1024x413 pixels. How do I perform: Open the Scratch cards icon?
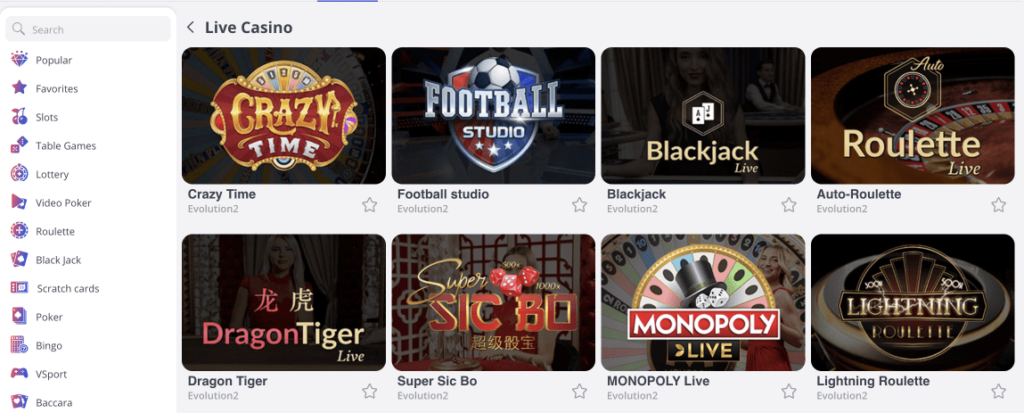(x=20, y=288)
